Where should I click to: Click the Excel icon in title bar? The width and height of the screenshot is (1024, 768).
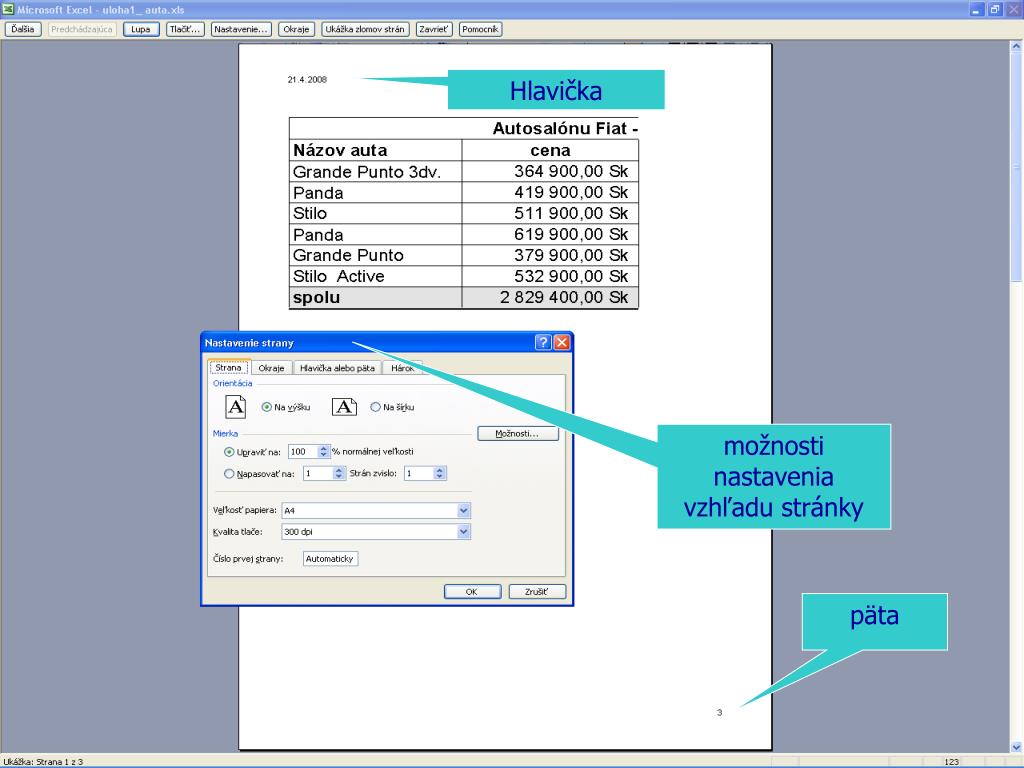tap(8, 9)
